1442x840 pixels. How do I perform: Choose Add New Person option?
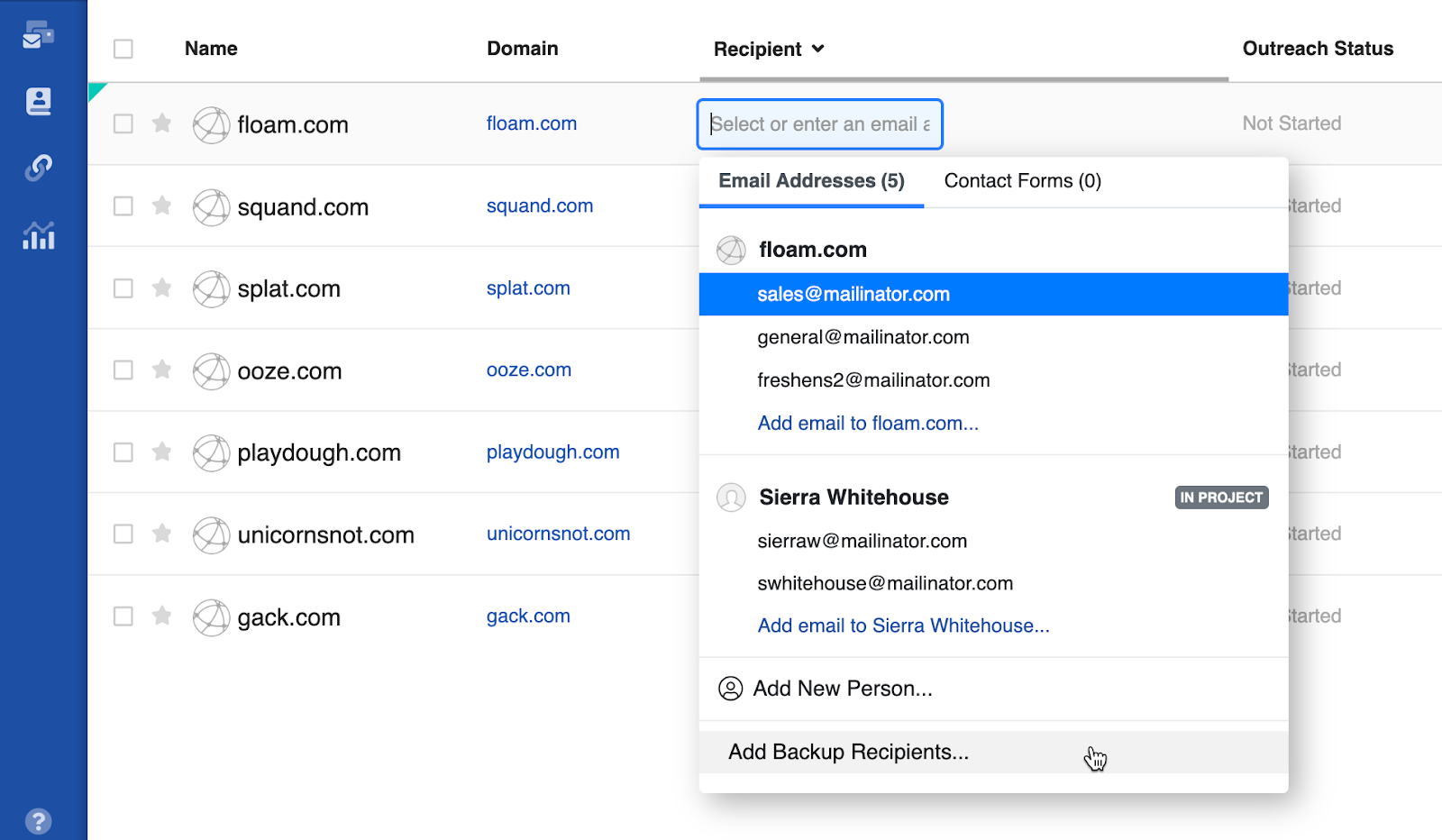point(842,689)
